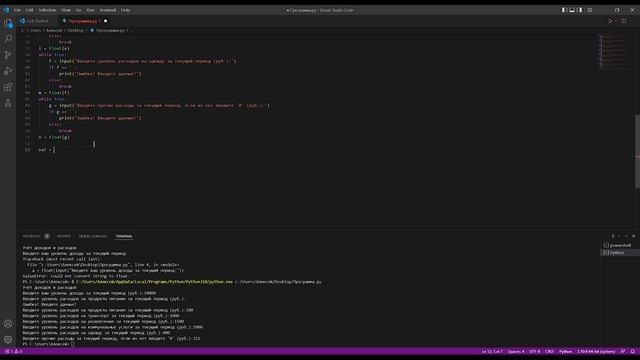Image resolution: width=640 pixels, height=360 pixels.
Task: Switch to the Debug Console panel tab
Action: pos(93,236)
